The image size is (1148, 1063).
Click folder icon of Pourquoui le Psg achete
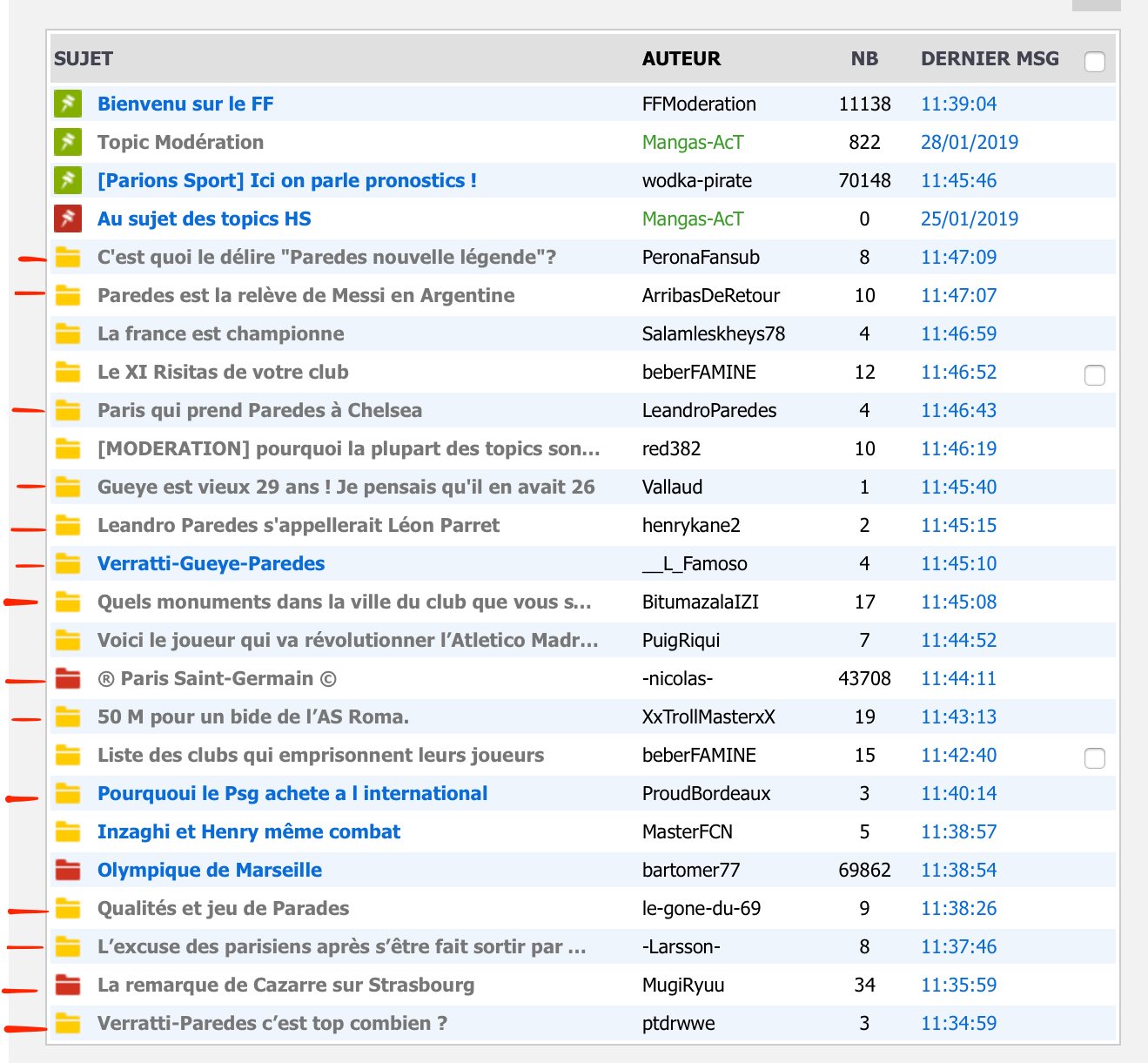[68, 793]
